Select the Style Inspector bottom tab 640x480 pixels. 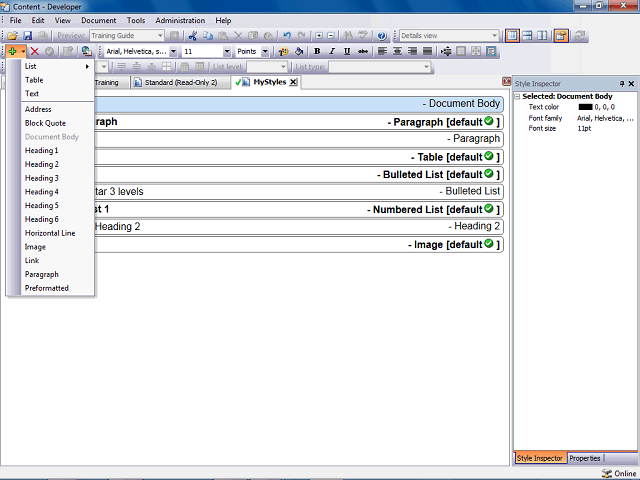[x=540, y=458]
